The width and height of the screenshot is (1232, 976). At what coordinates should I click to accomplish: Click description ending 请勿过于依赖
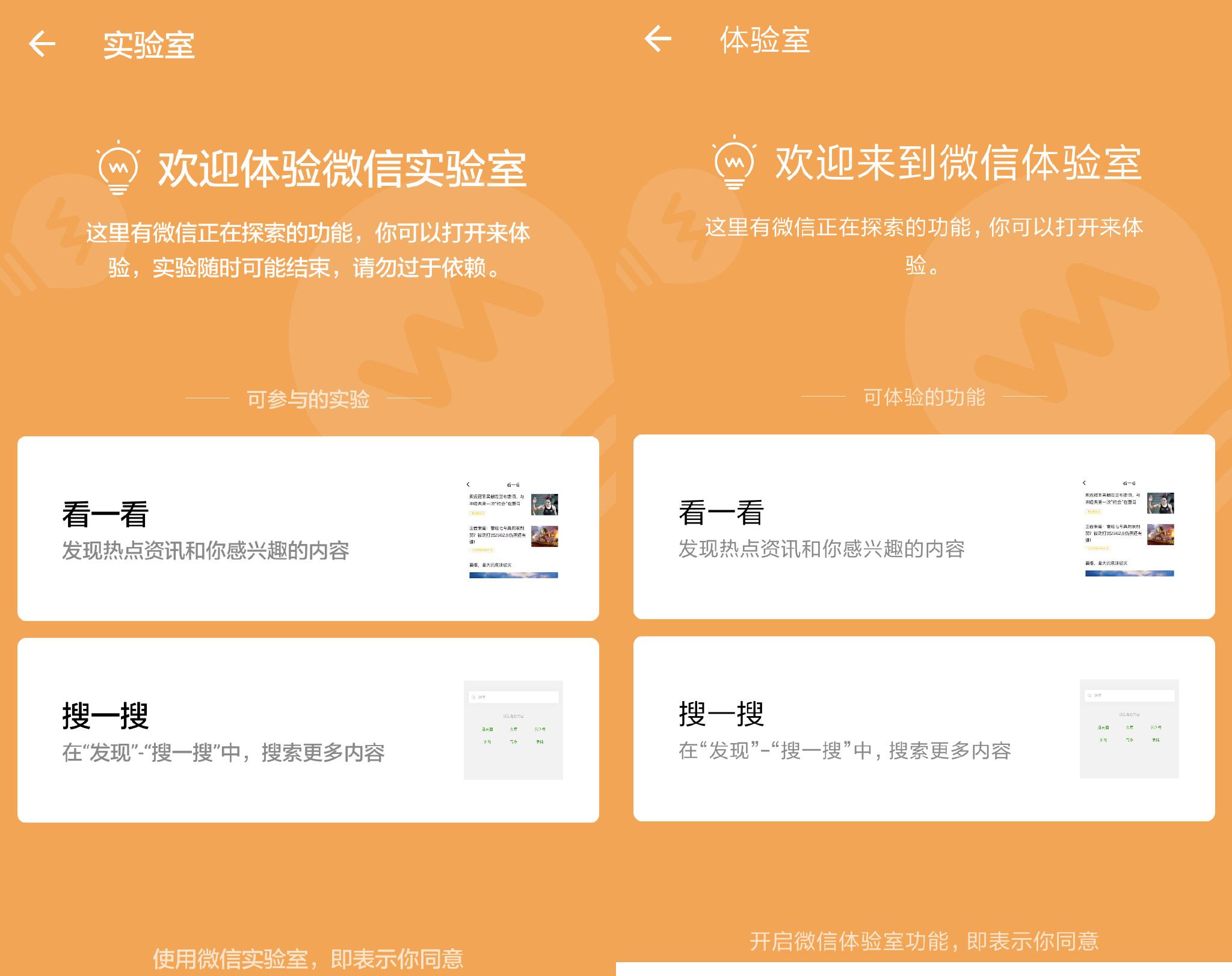(308, 250)
